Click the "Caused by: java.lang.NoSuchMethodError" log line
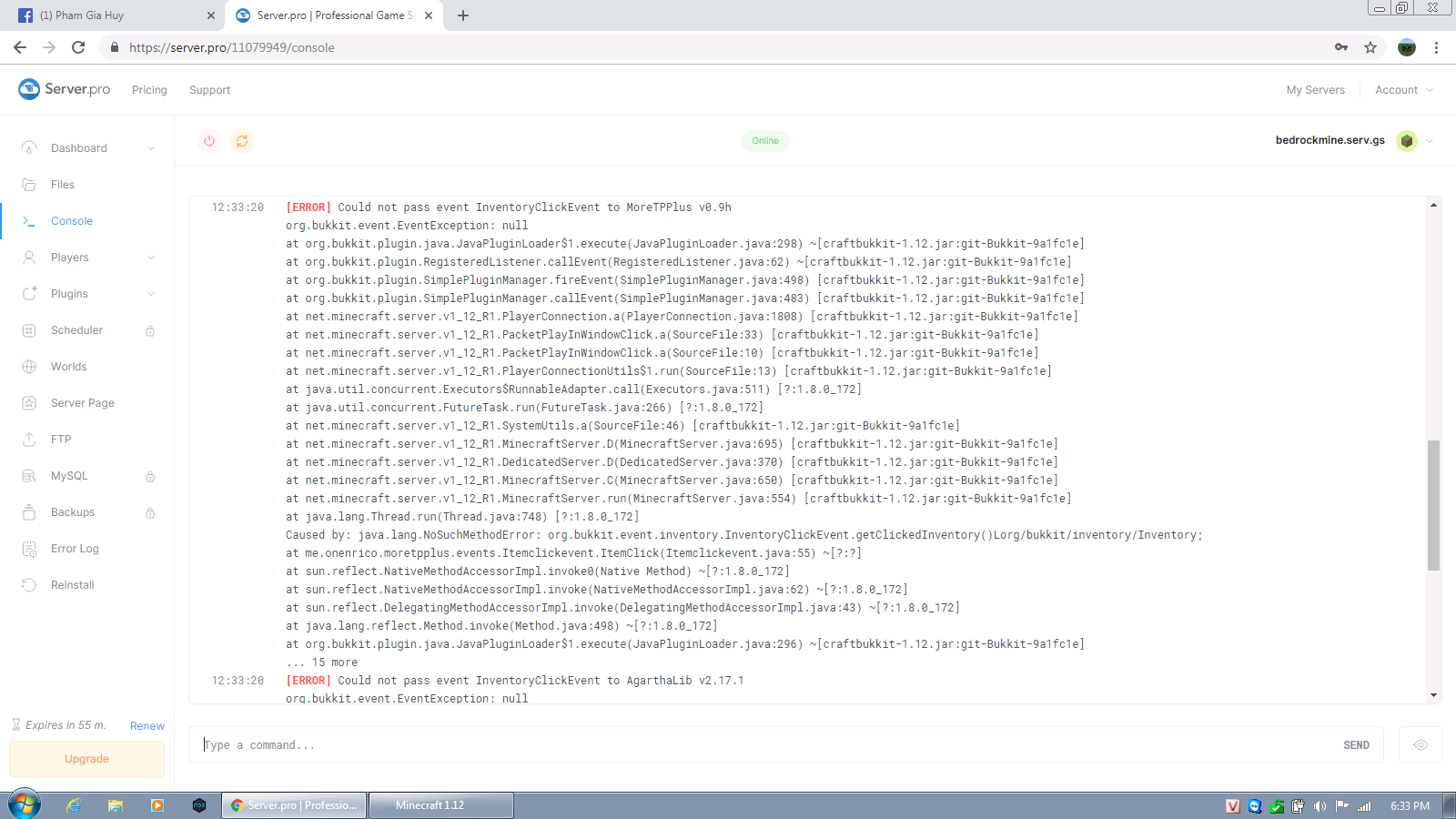Viewport: 1456px width, 819px height. coord(744,535)
